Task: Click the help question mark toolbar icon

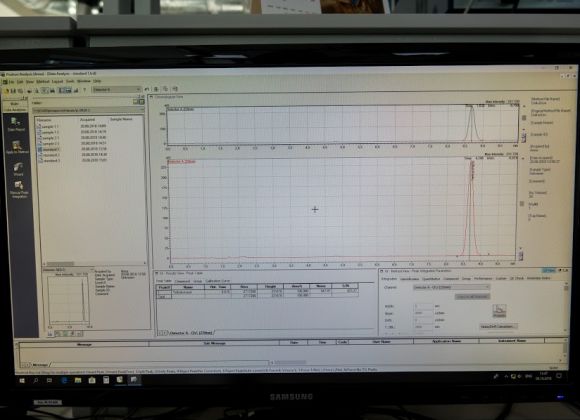Action: [84, 90]
